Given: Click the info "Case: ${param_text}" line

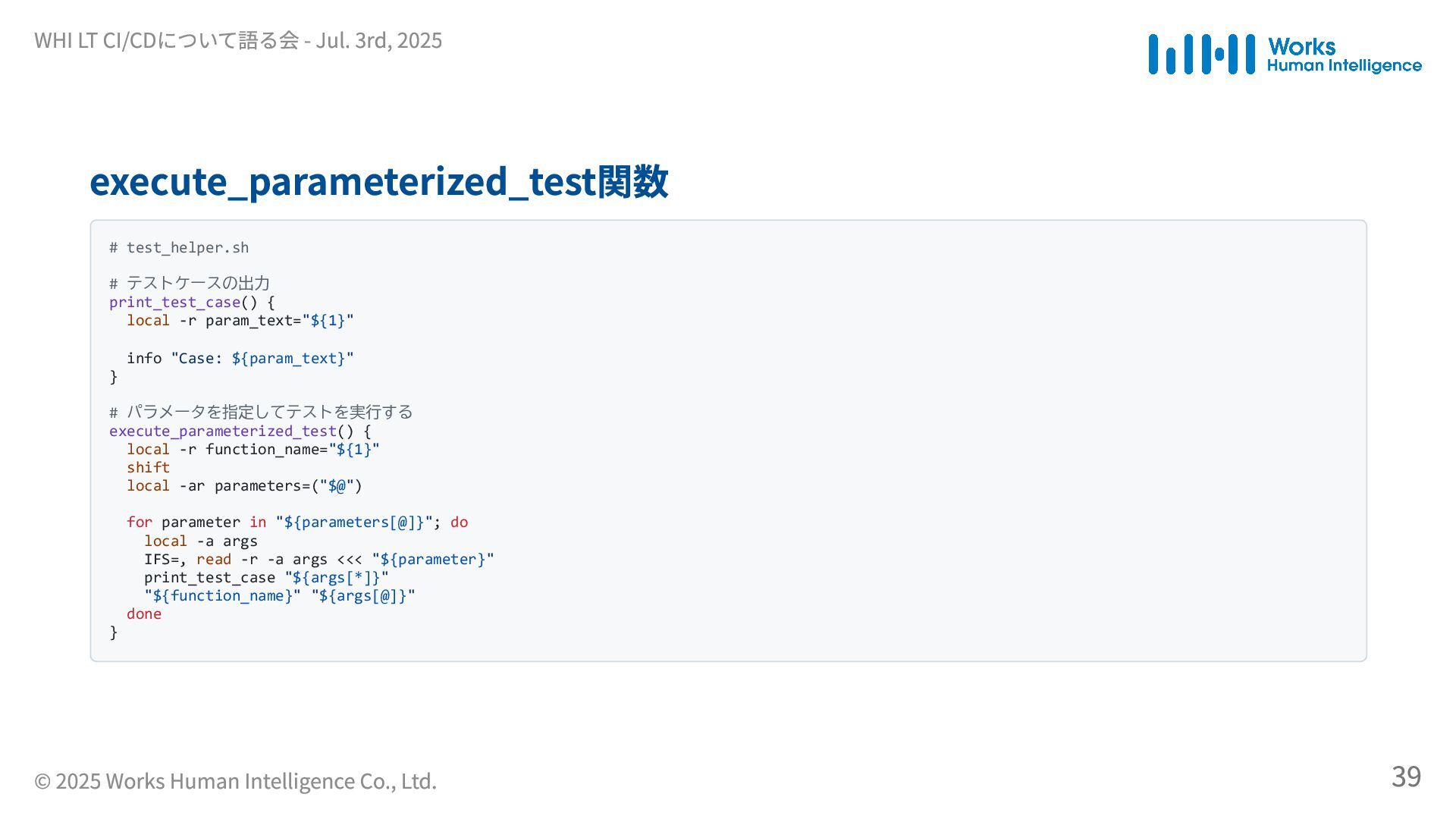Looking at the screenshot, I should (240, 358).
